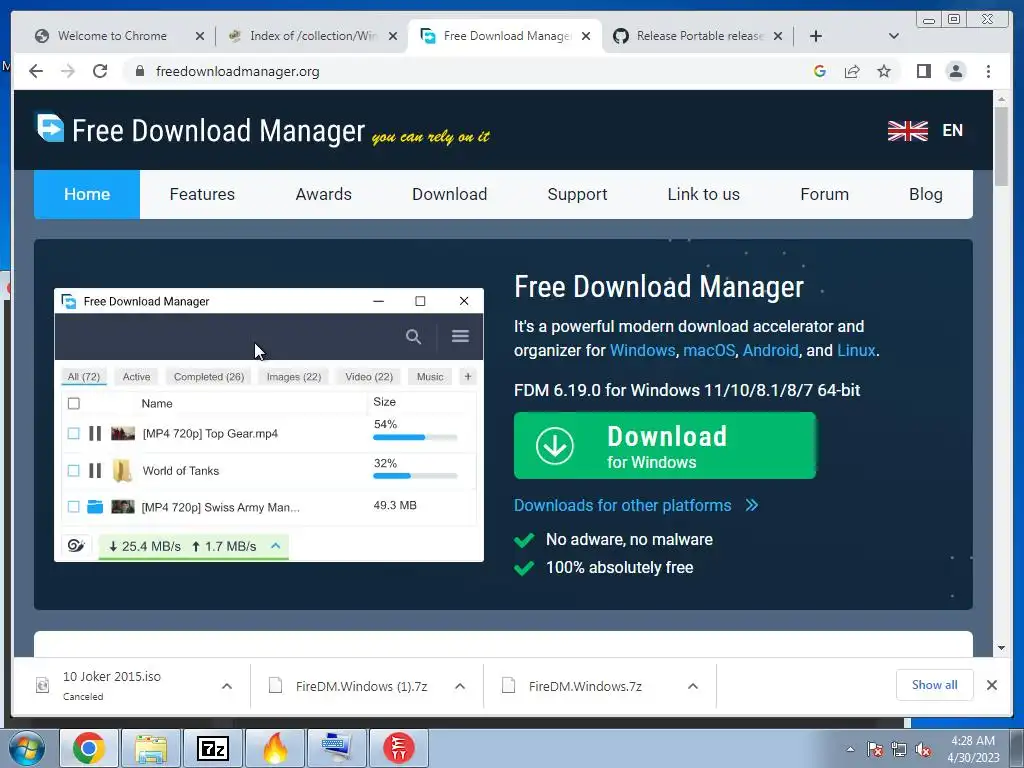Open the Awards menu item
The height and width of the screenshot is (768, 1024).
click(x=323, y=194)
